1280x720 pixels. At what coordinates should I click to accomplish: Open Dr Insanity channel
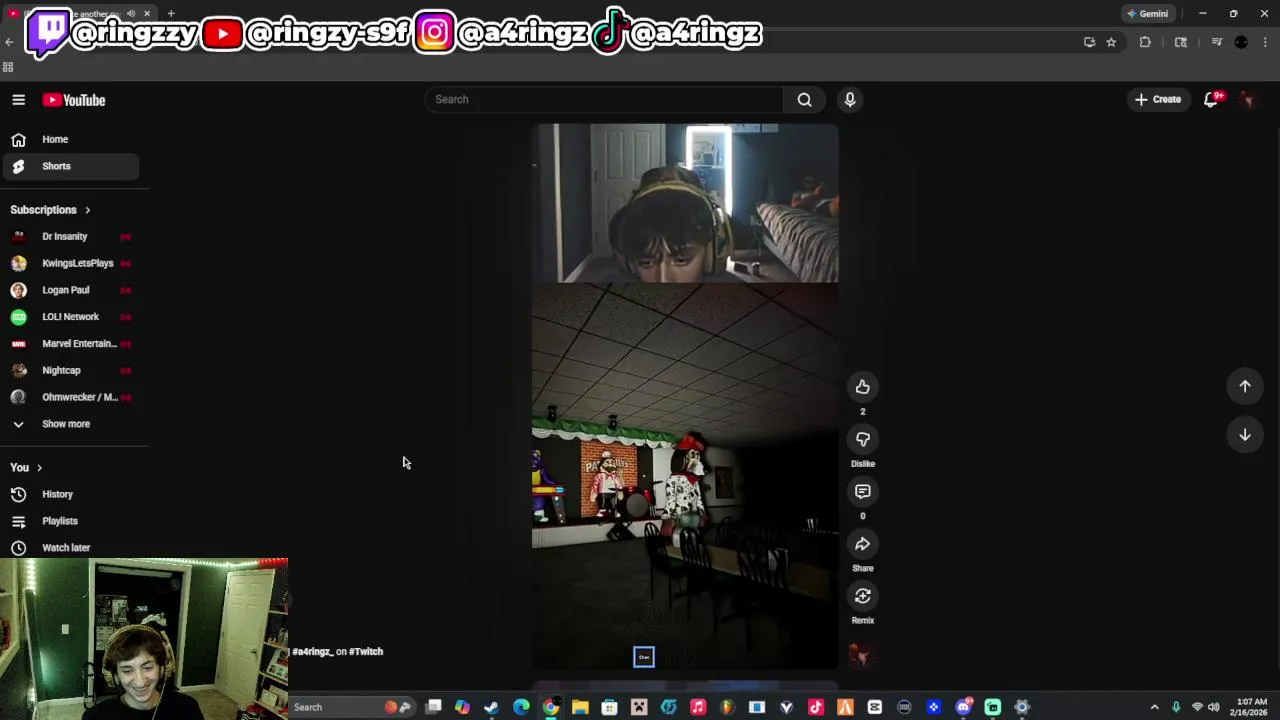click(70, 236)
